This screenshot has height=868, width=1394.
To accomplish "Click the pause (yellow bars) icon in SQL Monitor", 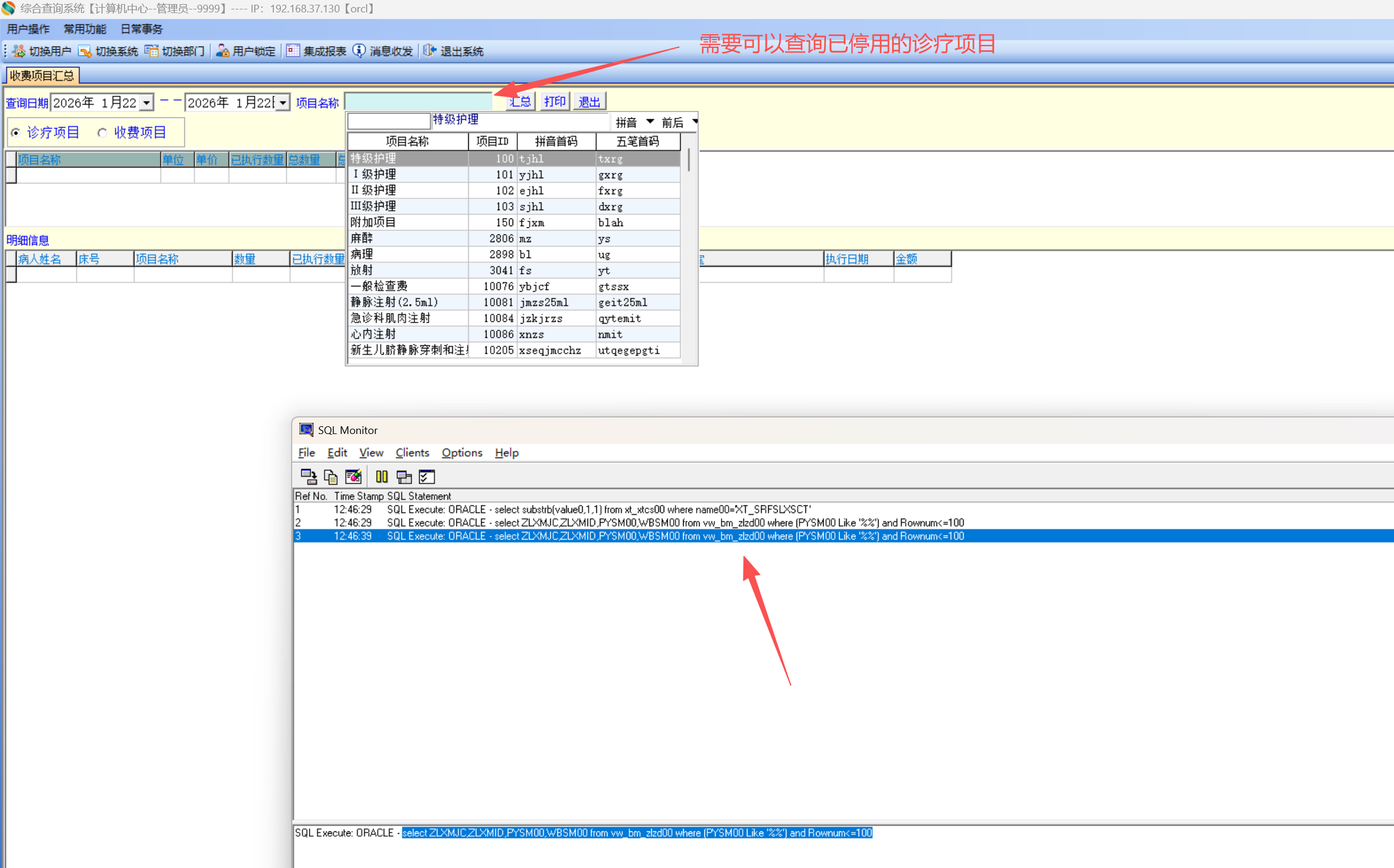I will pos(381,477).
